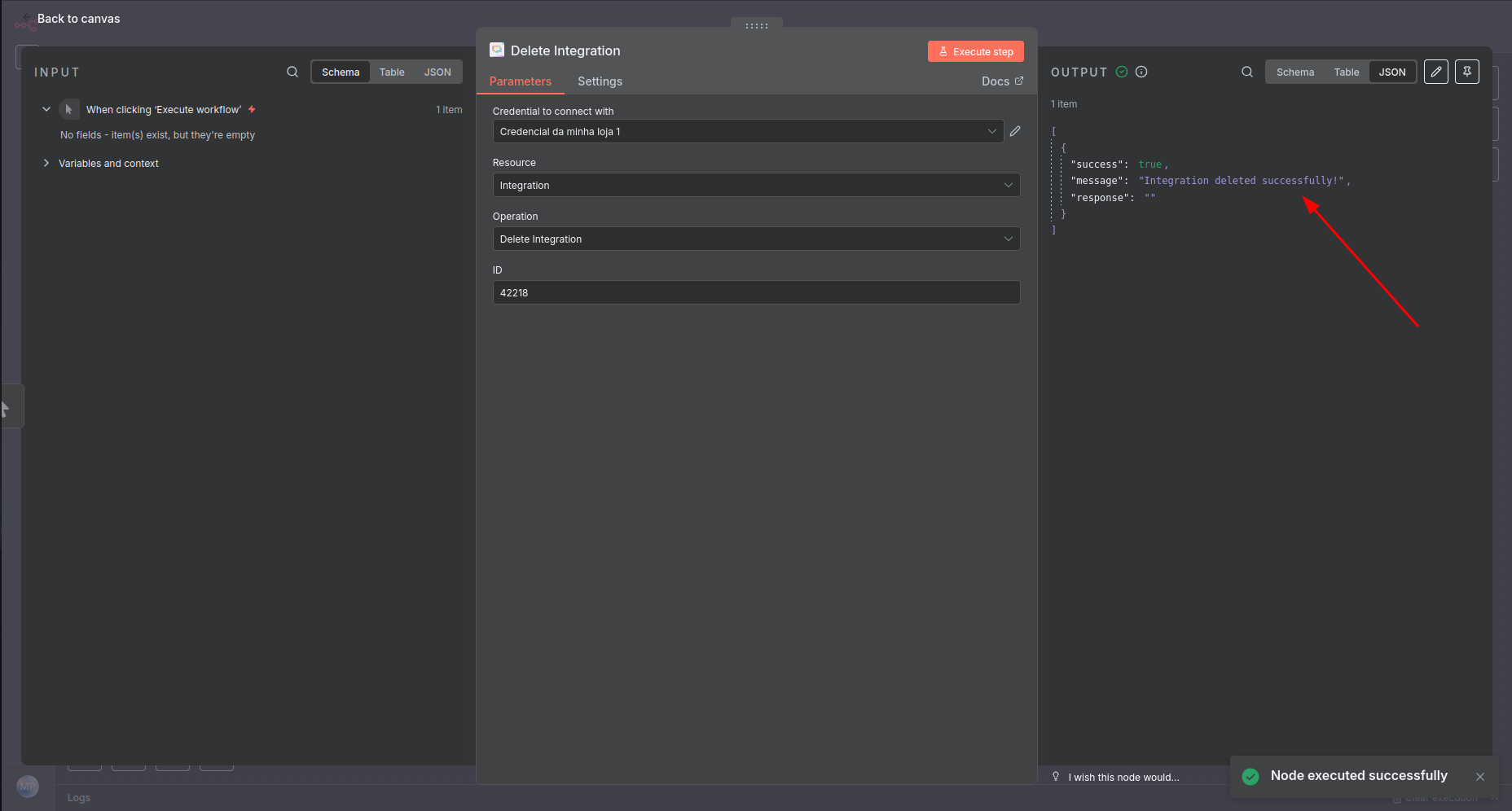Switch OUTPUT view to Schema

[1295, 72]
